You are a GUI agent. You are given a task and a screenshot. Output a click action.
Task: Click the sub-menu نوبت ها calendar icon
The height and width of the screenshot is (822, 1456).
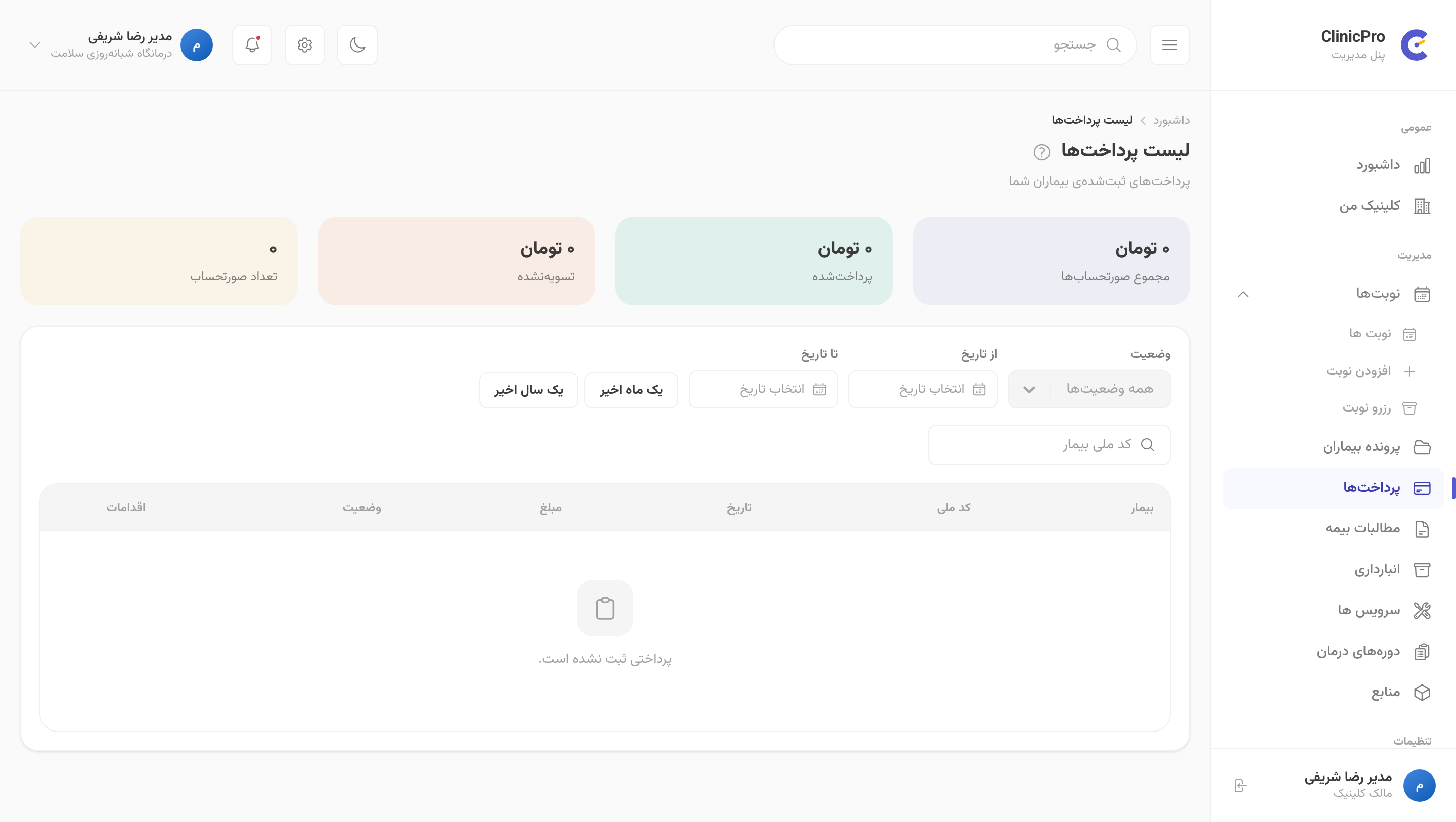coord(1409,334)
